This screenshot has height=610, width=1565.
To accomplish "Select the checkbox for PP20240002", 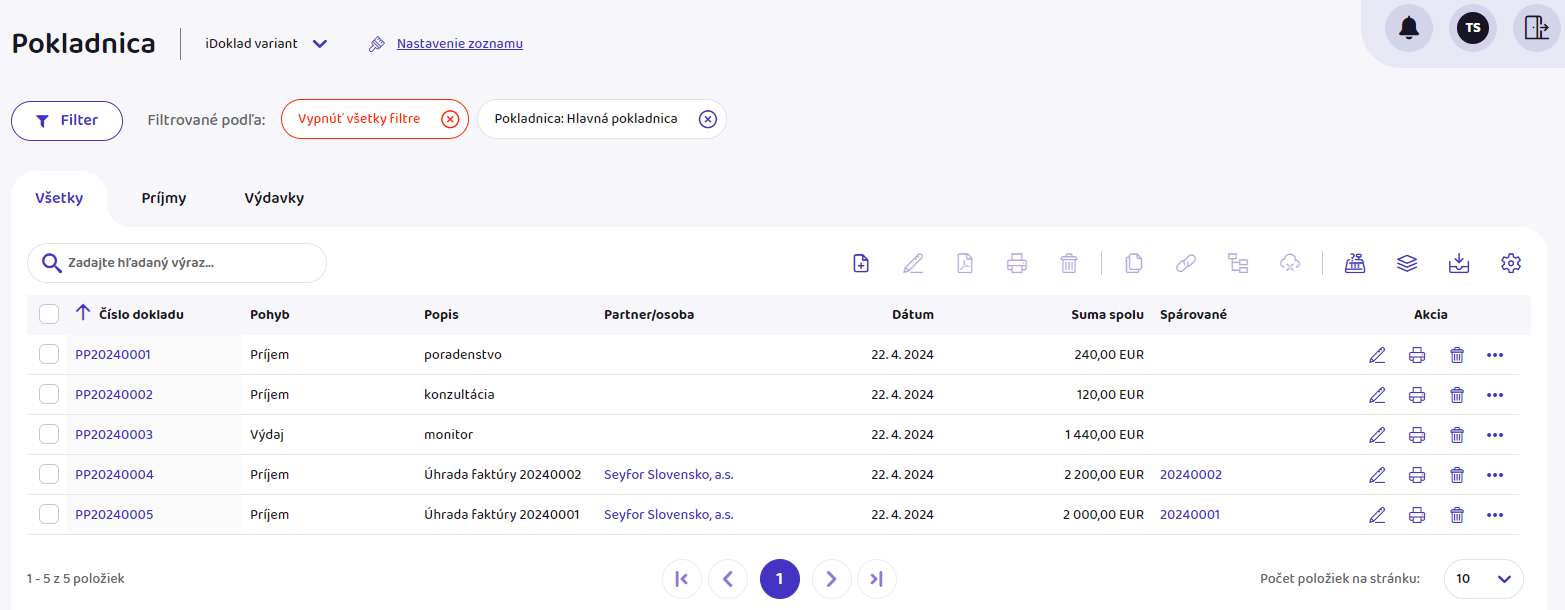I will 49,395.
